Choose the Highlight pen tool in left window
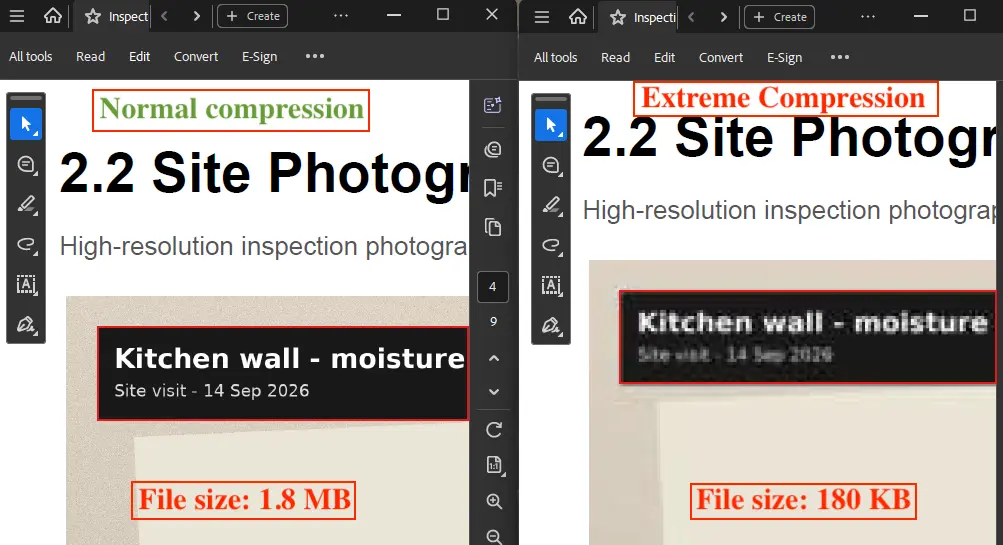Screen dimensions: 1003x545 coord(26,204)
